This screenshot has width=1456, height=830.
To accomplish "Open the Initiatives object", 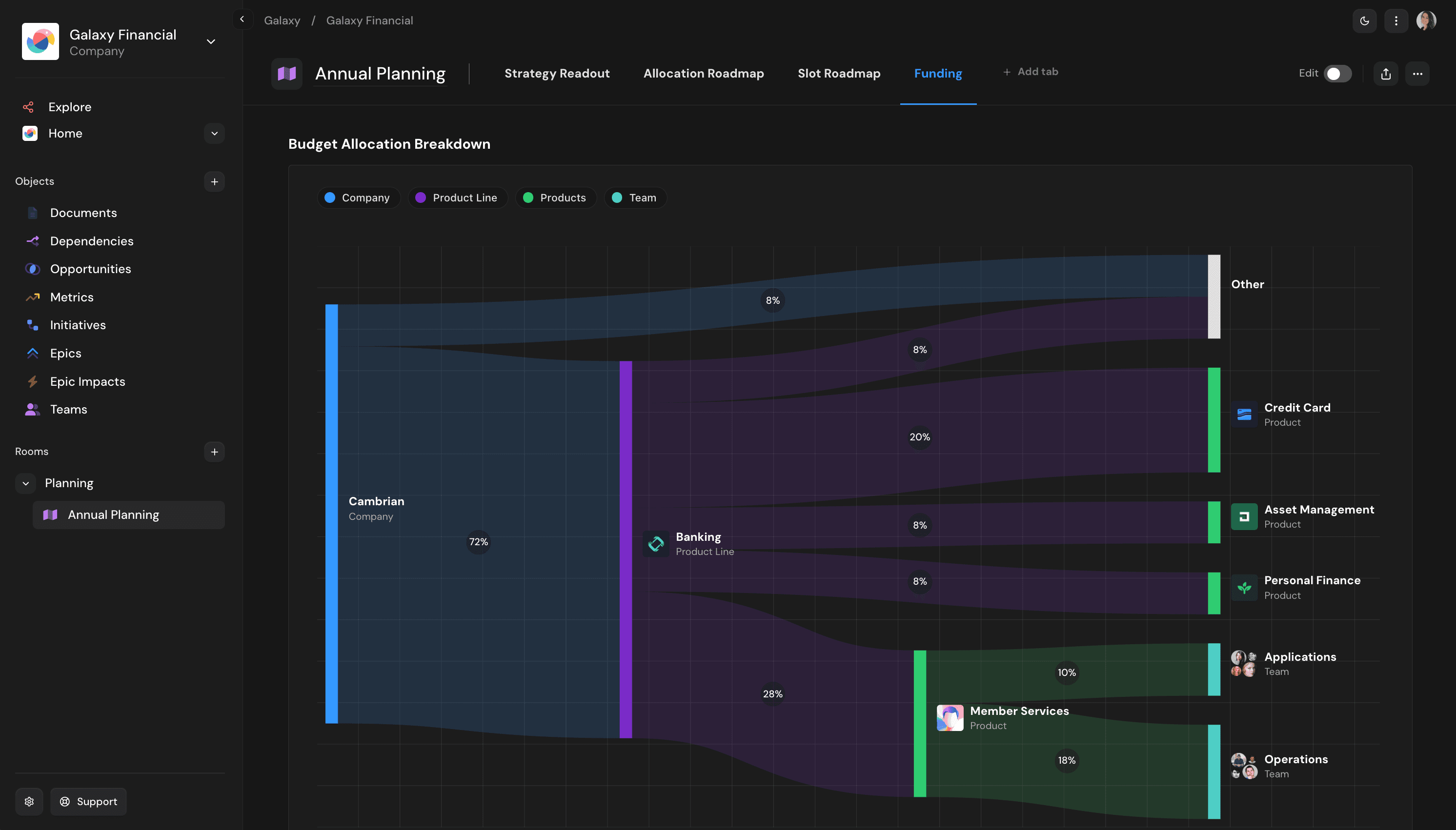I will pos(77,325).
